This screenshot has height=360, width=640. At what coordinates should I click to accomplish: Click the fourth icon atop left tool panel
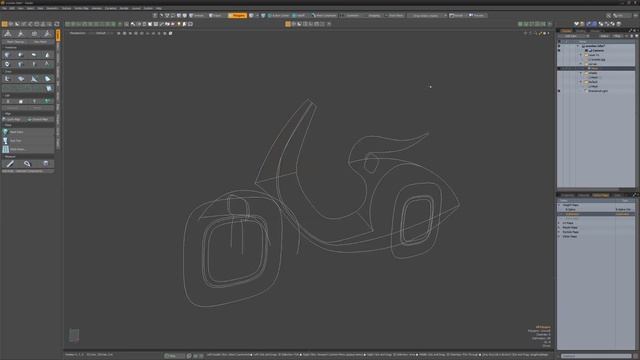coord(47,34)
